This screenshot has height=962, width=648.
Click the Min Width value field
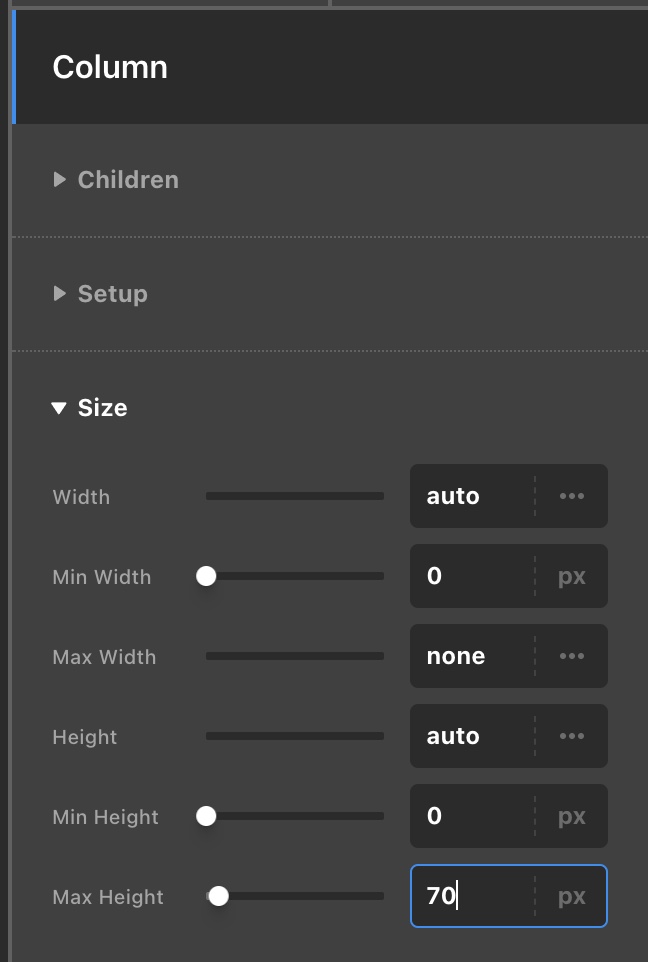click(x=472, y=577)
